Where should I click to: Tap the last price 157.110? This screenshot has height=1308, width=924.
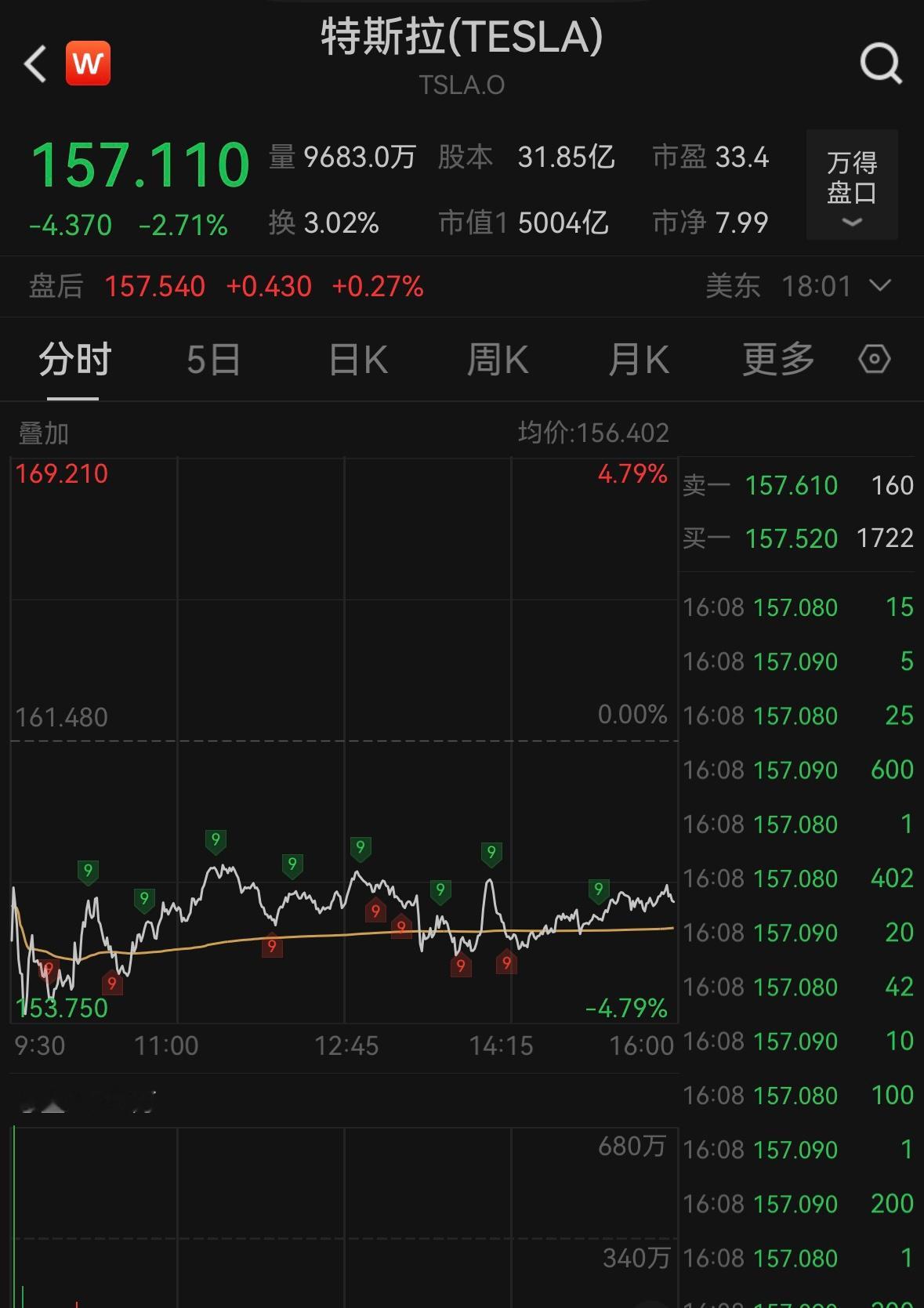pos(140,165)
